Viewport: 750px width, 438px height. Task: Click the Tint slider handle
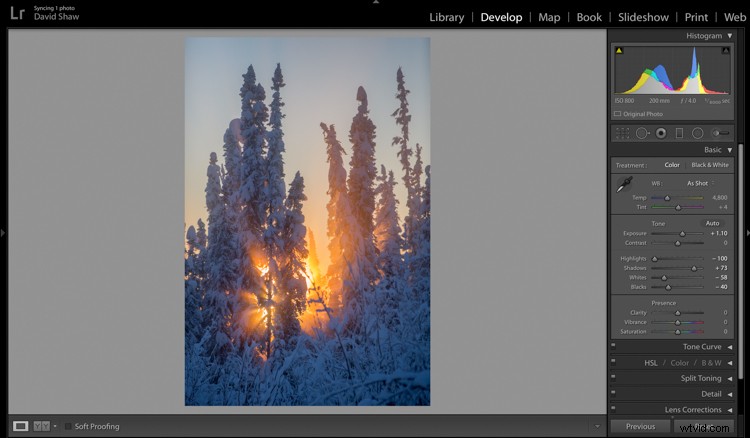coord(678,208)
